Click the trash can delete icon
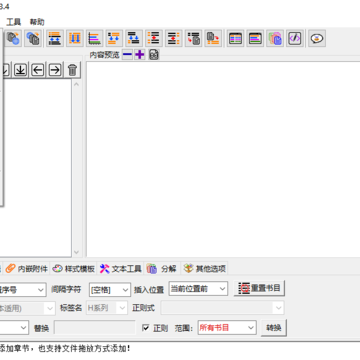The width and height of the screenshot is (360, 360). tap(72, 70)
